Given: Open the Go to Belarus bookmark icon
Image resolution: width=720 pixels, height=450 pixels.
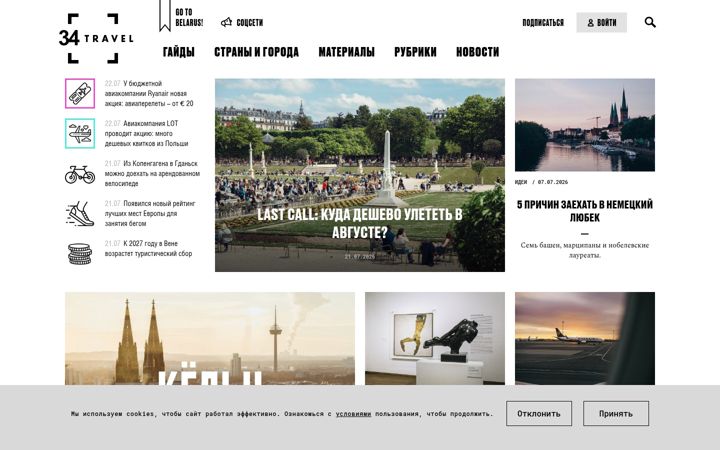Looking at the screenshot, I should (165, 16).
